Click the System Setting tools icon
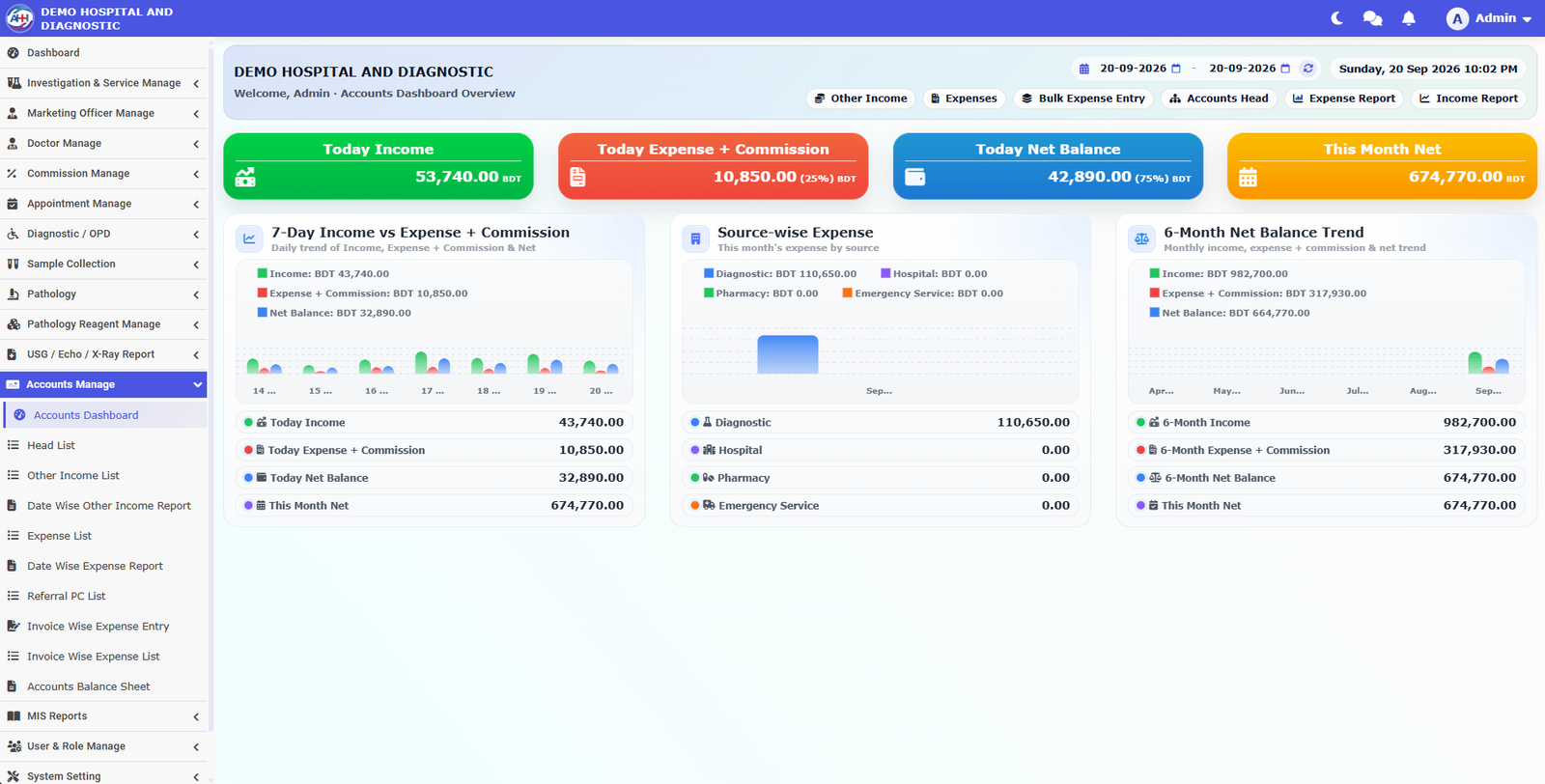 pyautogui.click(x=13, y=776)
